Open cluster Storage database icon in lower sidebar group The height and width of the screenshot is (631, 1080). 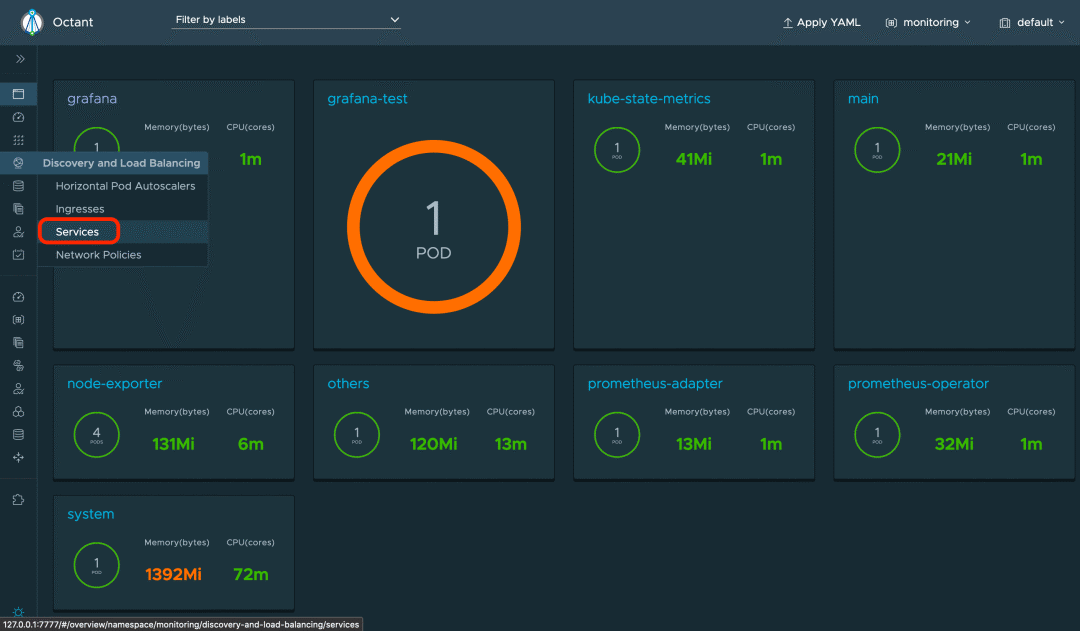(x=19, y=435)
